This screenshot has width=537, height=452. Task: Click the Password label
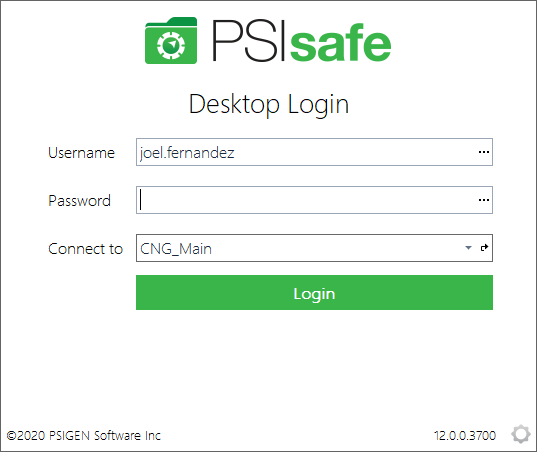point(79,201)
